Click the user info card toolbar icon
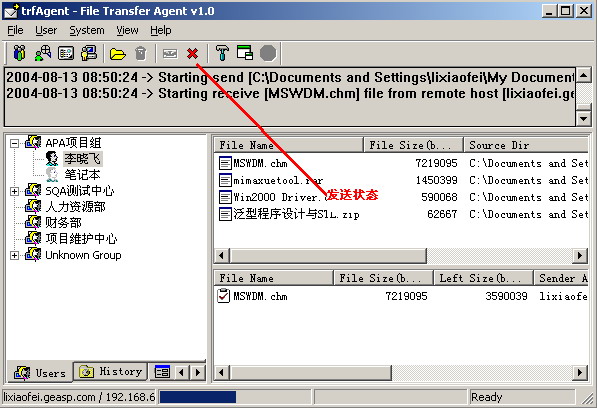 66,53
